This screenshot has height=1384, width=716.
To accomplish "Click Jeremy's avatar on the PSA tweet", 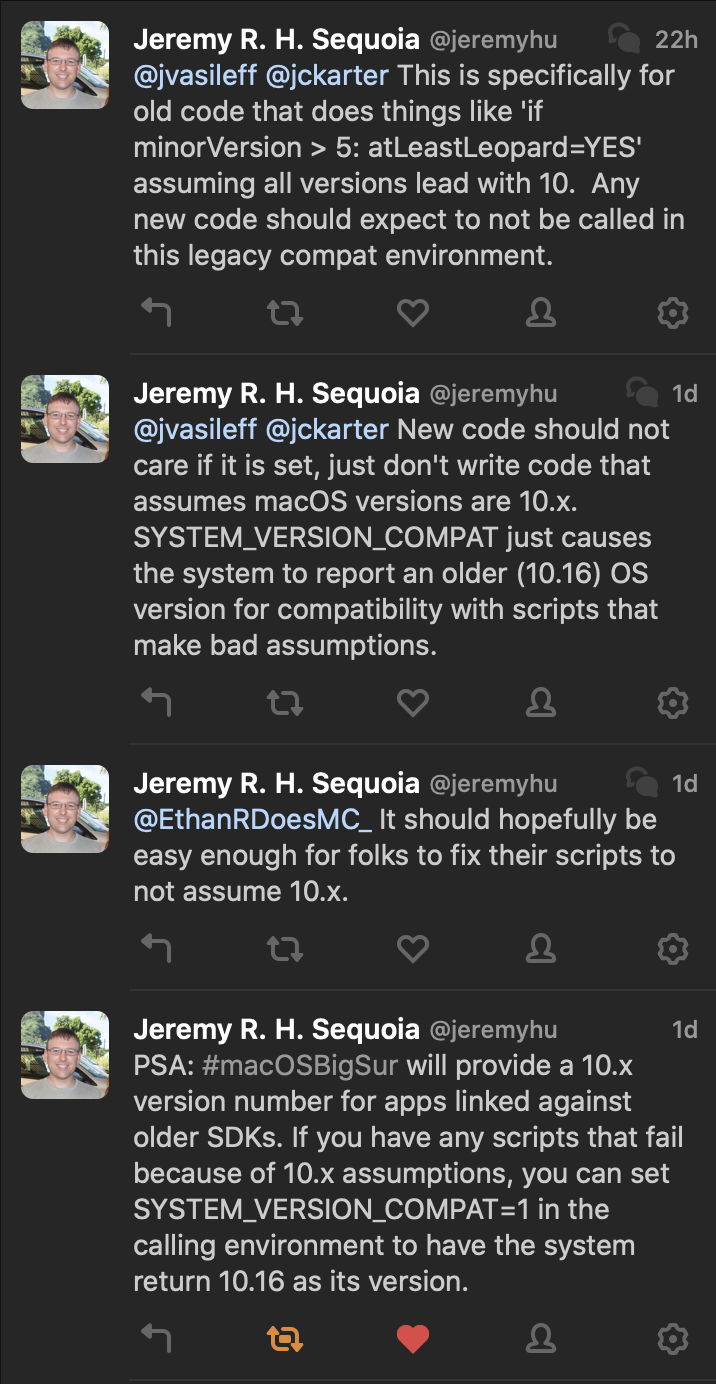I will coord(65,1054).
